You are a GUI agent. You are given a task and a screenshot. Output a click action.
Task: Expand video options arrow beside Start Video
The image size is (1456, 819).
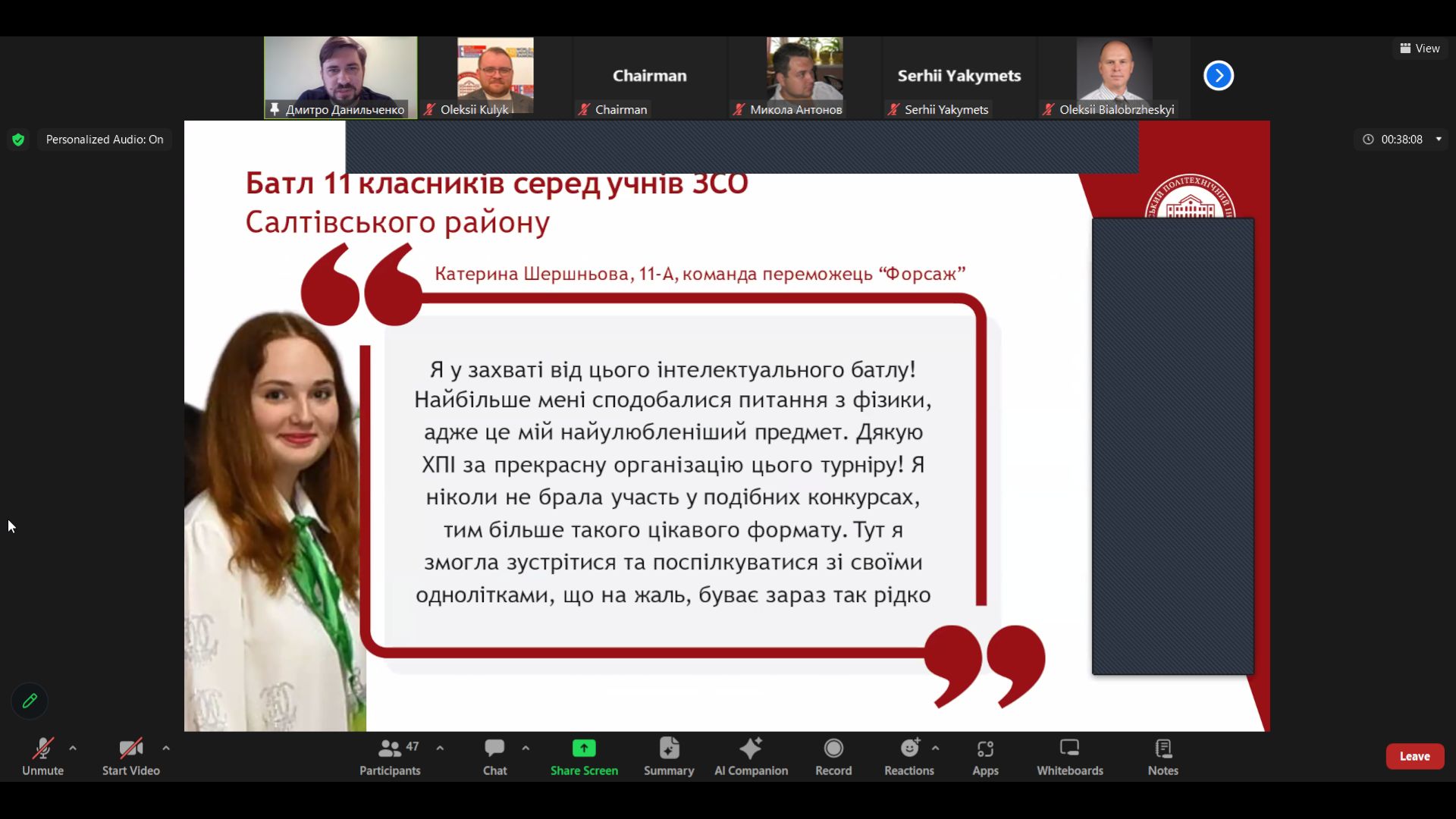[x=166, y=748]
